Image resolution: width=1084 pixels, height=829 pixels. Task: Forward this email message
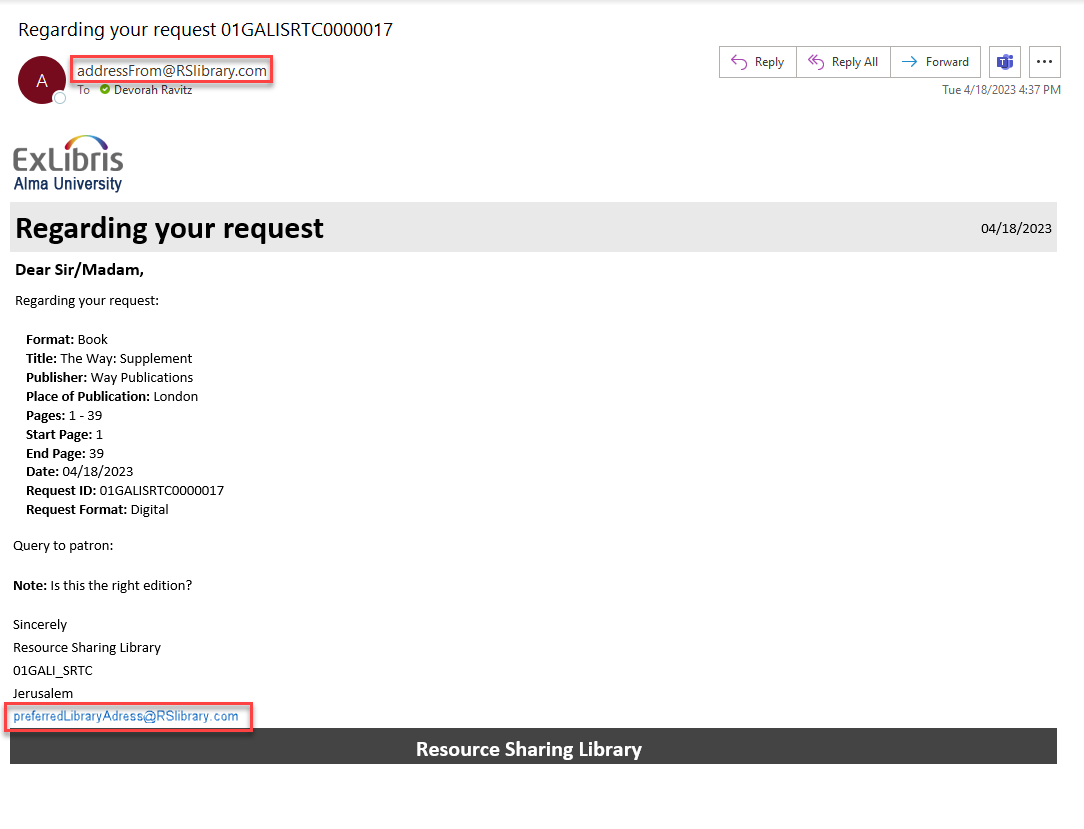pos(935,62)
